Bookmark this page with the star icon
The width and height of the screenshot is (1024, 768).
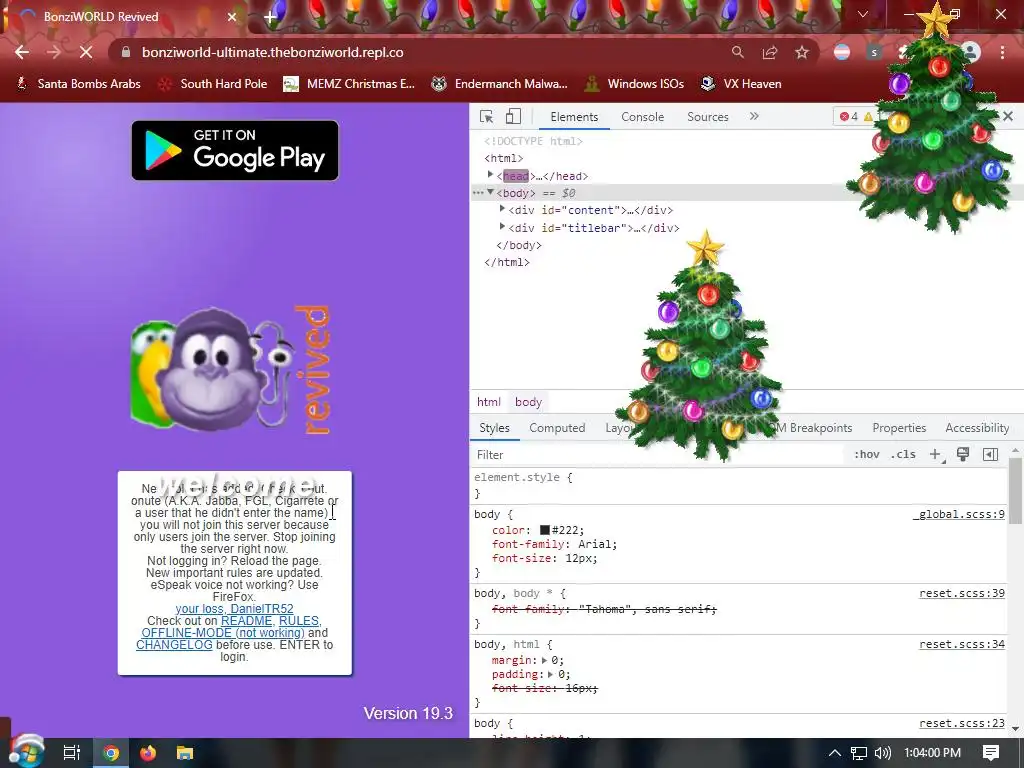click(x=802, y=52)
